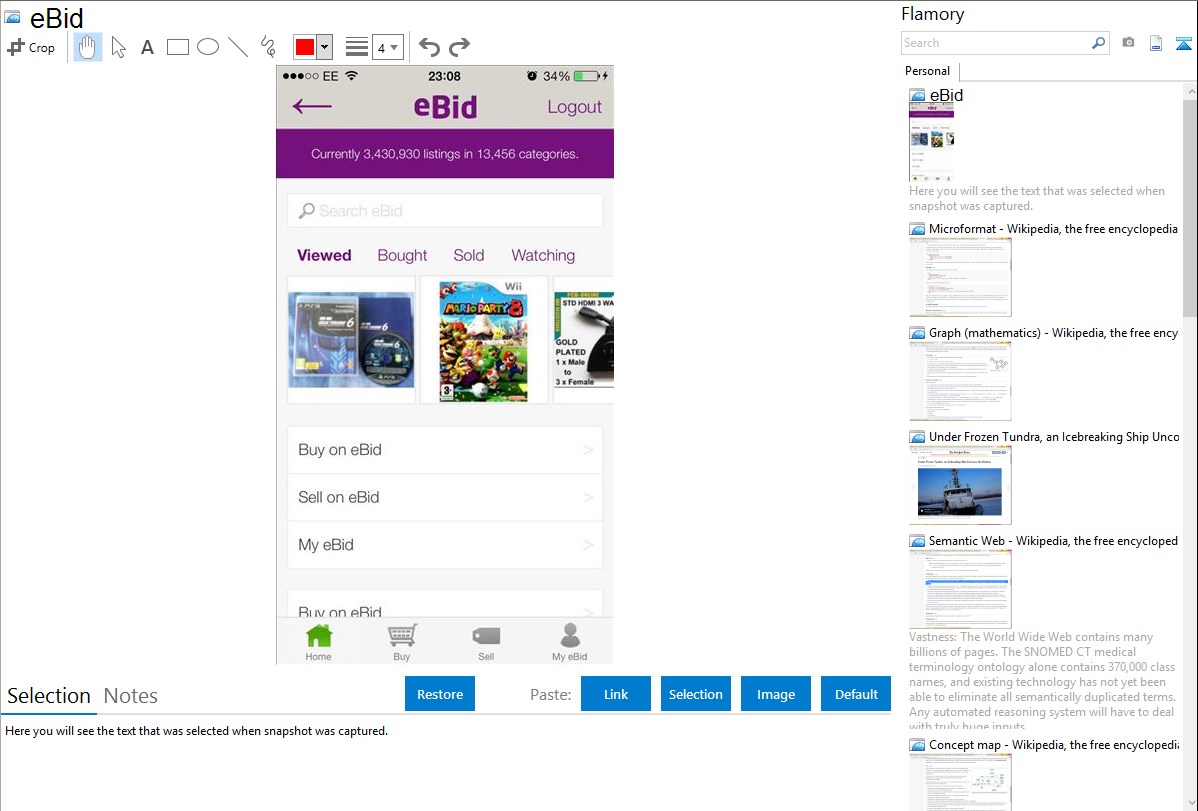Select the text annotation tool
The image size is (1198, 811).
pos(147,47)
